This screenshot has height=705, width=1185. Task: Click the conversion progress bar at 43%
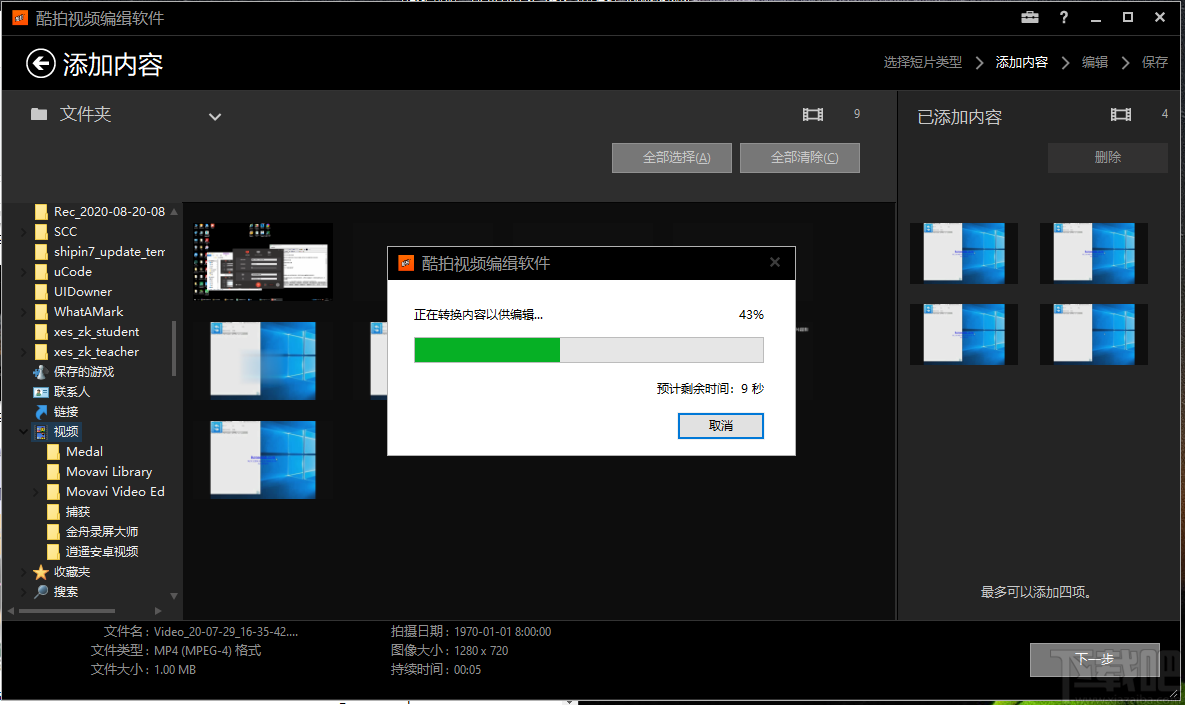(x=590, y=349)
